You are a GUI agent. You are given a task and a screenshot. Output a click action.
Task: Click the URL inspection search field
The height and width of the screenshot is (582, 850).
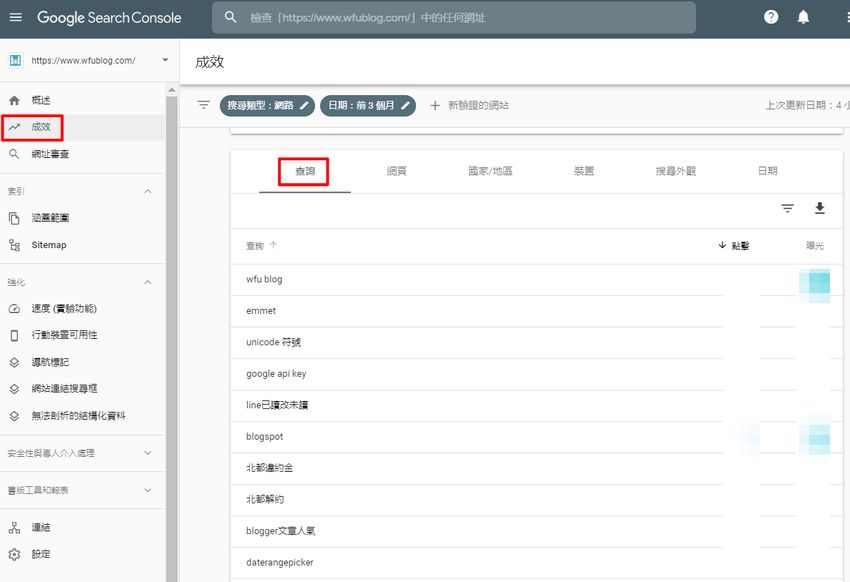pos(454,17)
